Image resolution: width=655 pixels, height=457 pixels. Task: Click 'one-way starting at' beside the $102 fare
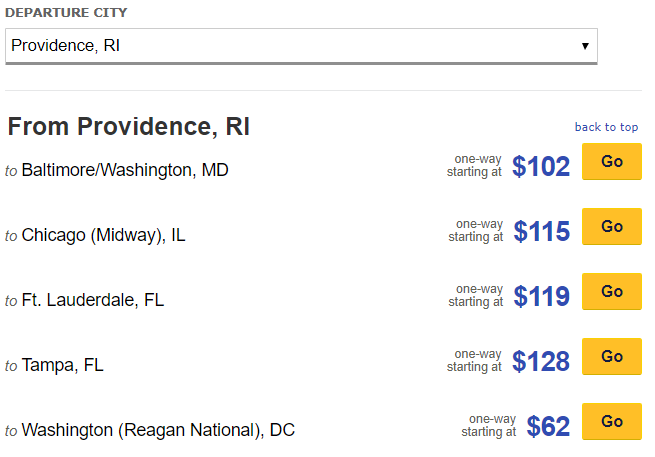[475, 165]
